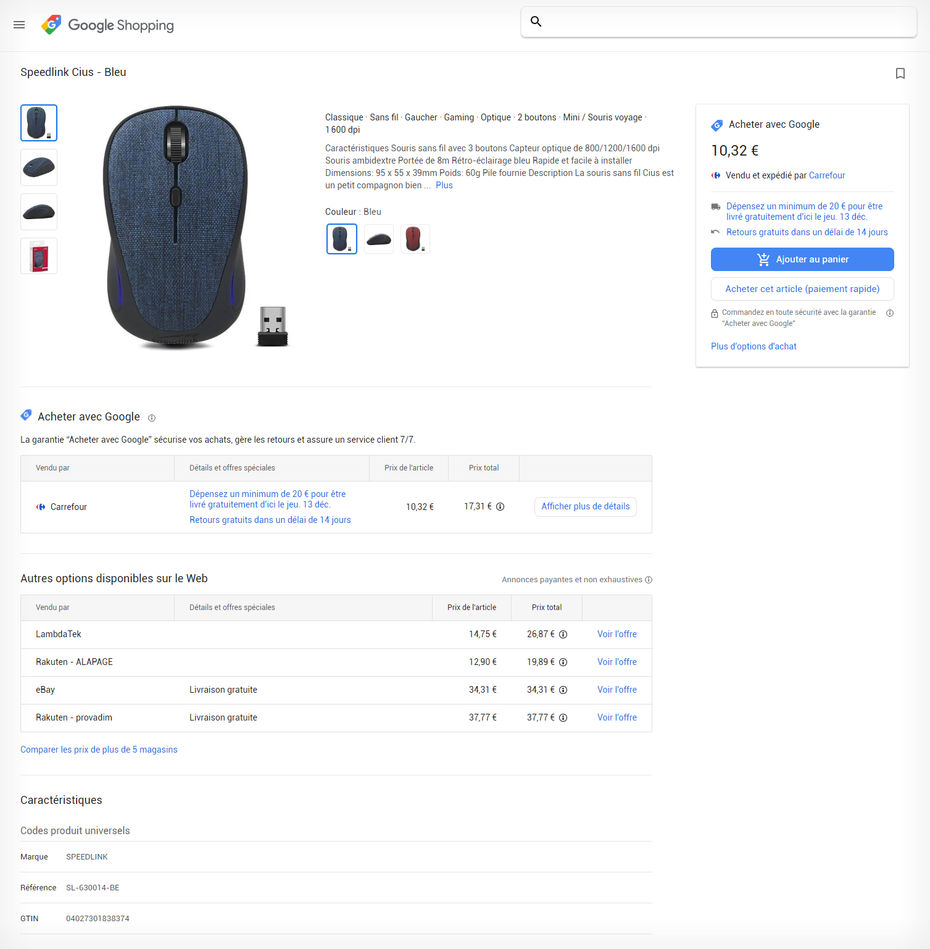Click the search magnifier icon
930x949 pixels.
(x=536, y=20)
